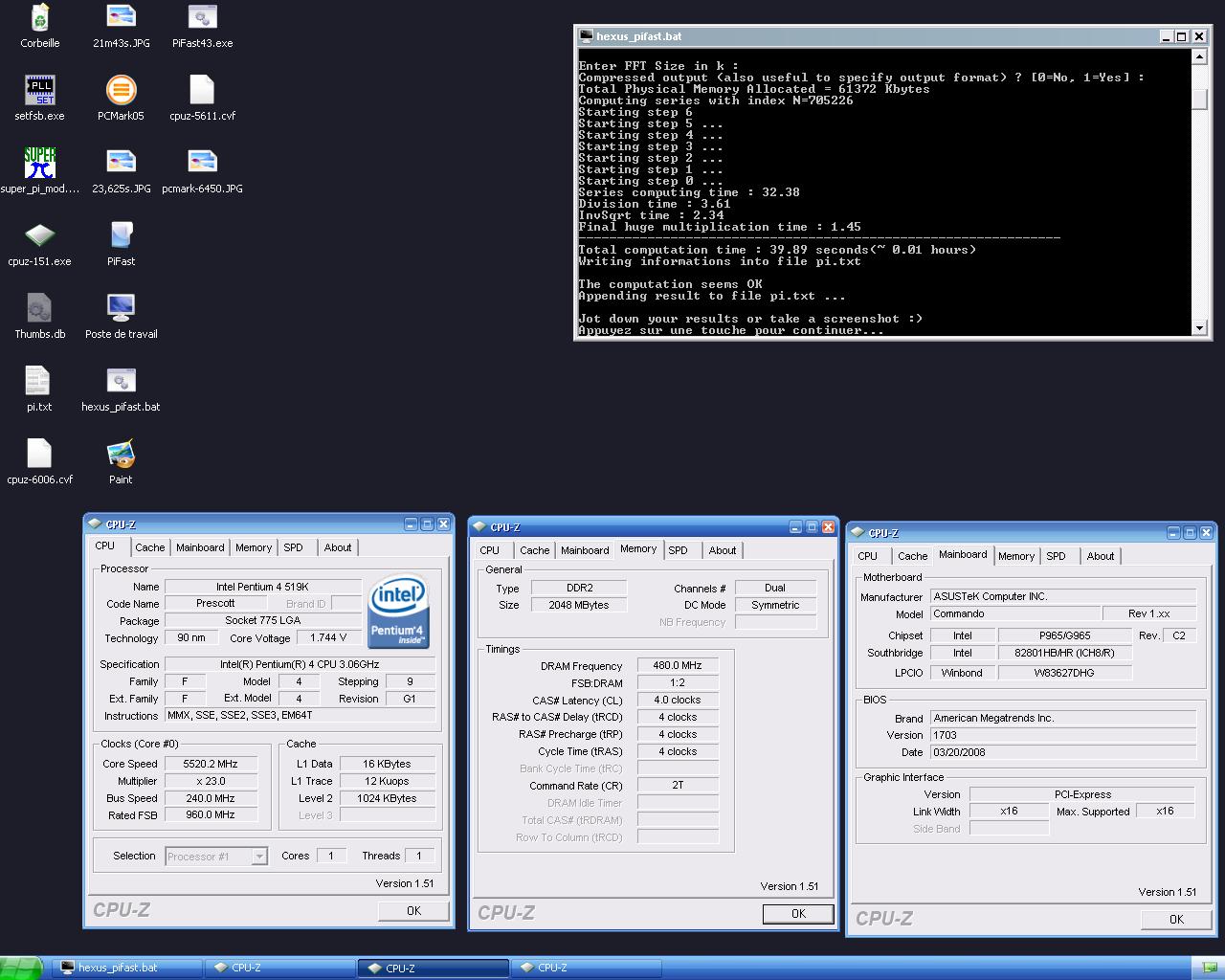Click the DRAM Frequency 480.0 MHz field
Screen dimensions: 1225x980
(x=678, y=666)
